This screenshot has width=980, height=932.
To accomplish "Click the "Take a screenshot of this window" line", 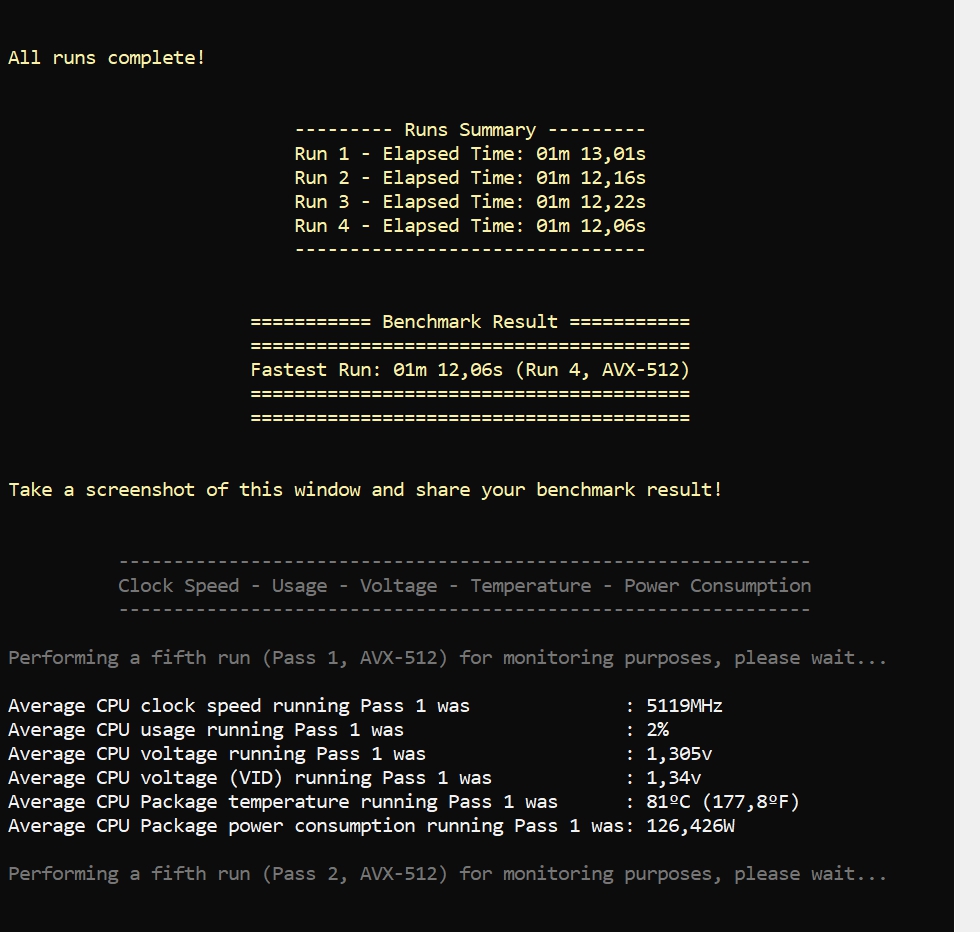I will point(365,489).
